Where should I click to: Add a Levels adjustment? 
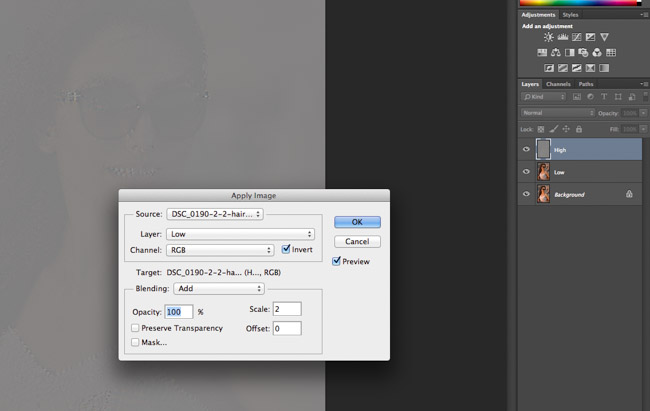[x=563, y=37]
